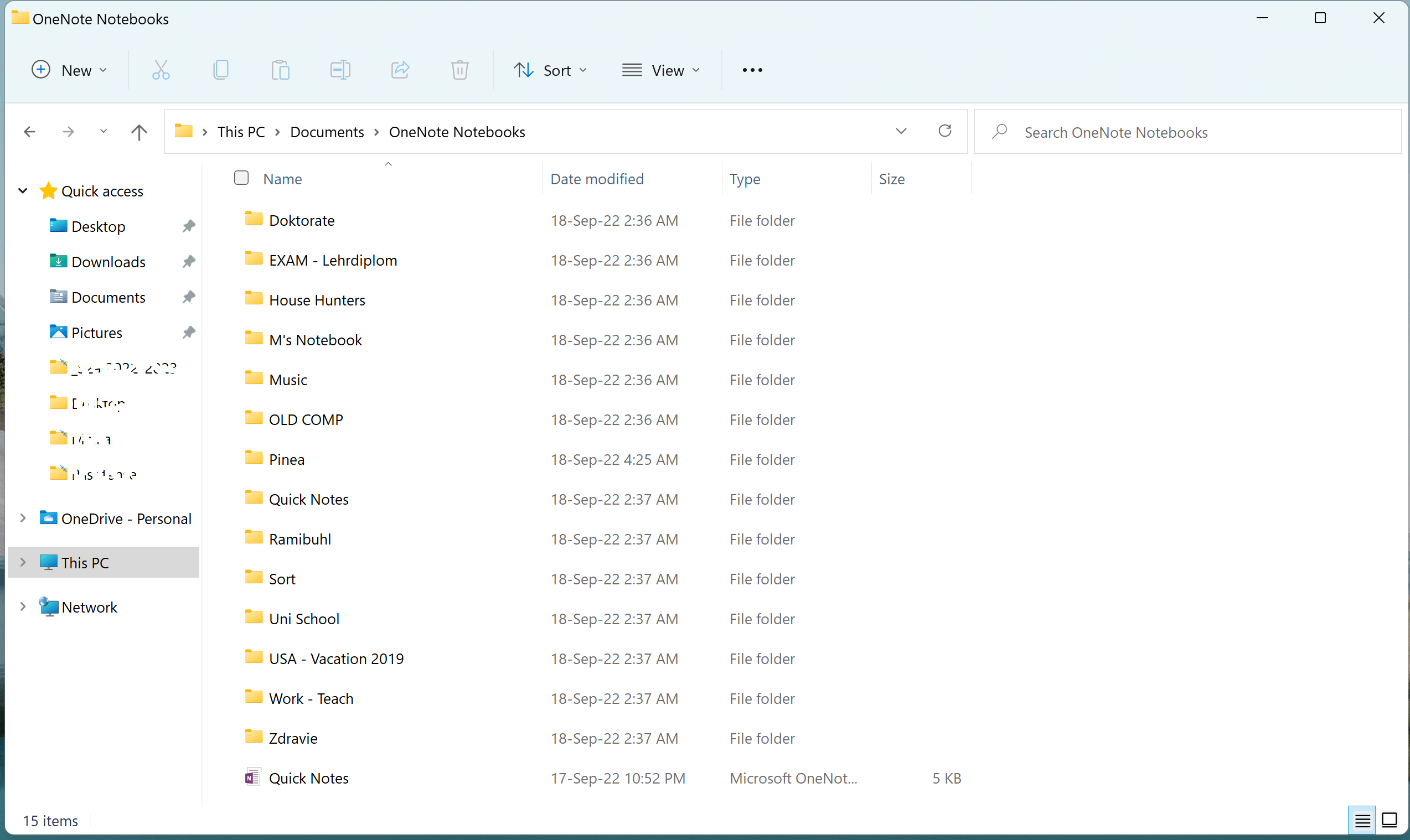Screen dimensions: 1410x840
Task: Sort by the Type column header
Action: [x=745, y=179]
